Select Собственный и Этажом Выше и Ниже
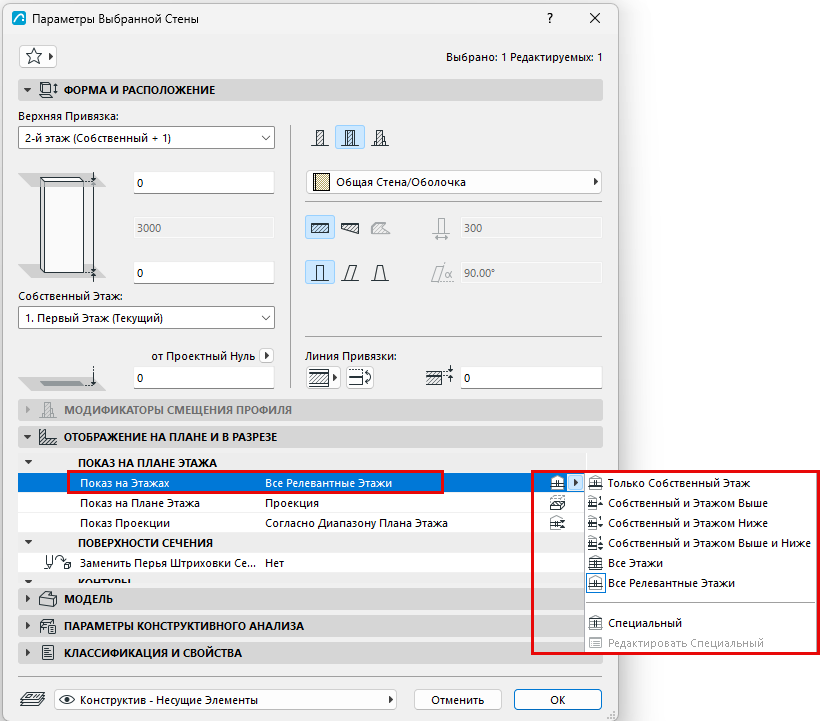The image size is (820, 721). 701,543
